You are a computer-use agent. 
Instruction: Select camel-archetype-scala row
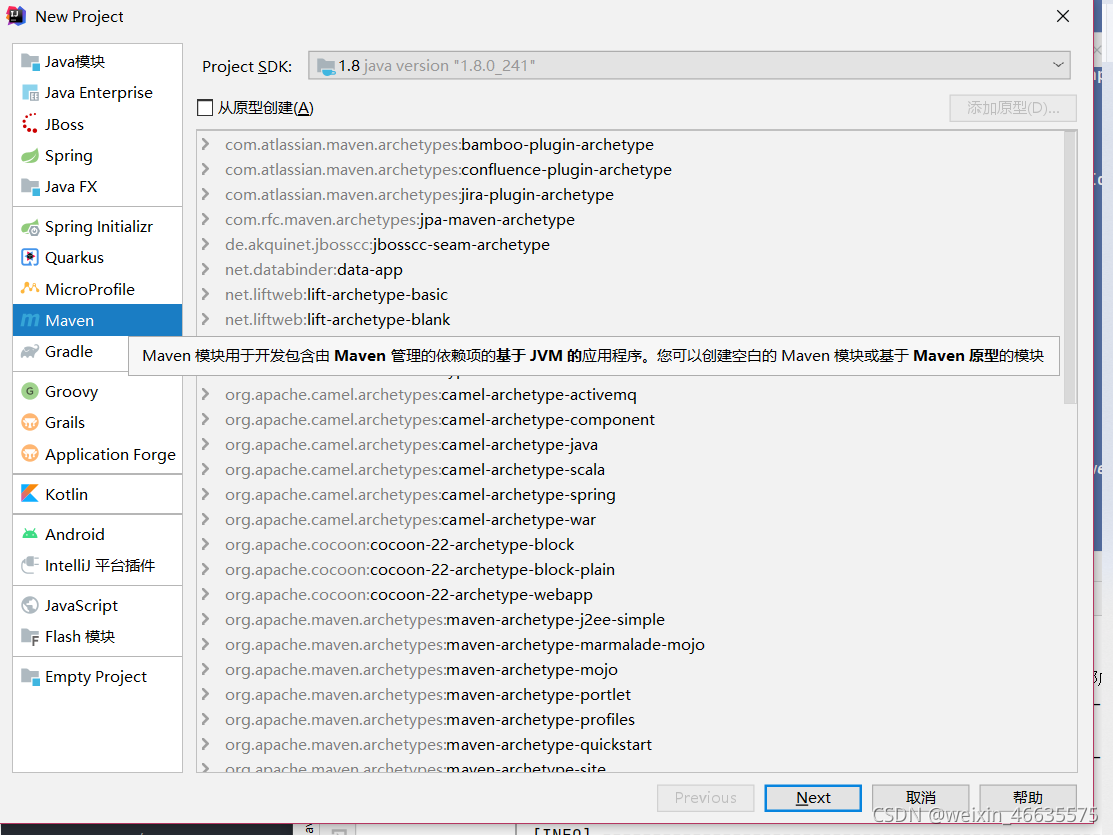coord(630,469)
